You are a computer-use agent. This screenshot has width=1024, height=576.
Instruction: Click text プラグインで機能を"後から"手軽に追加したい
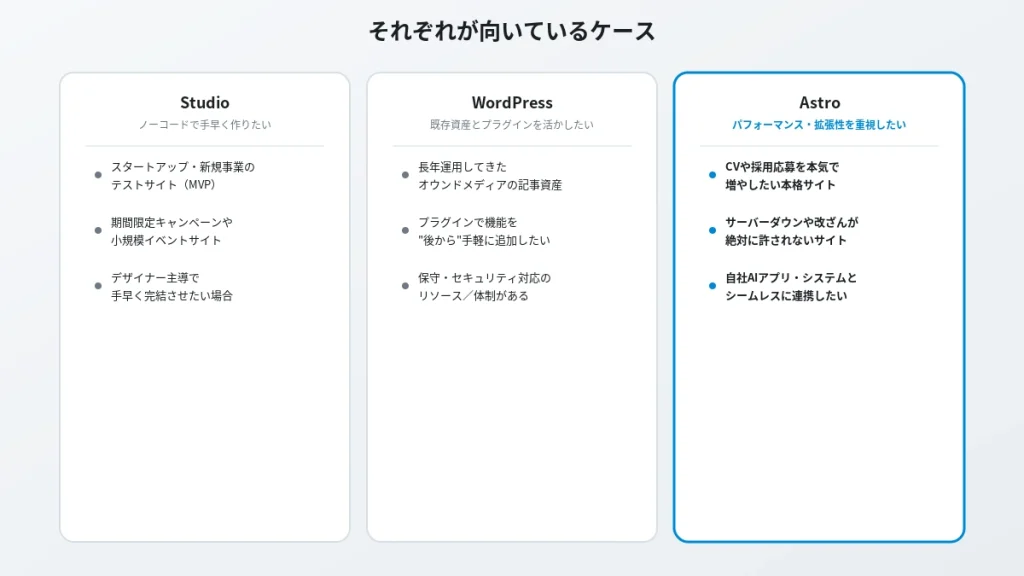pyautogui.click(x=484, y=231)
